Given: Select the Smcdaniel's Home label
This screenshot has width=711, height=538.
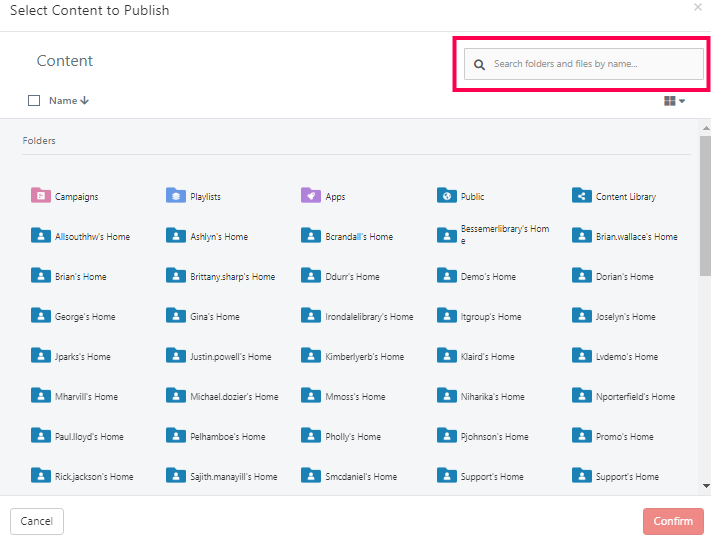Looking at the screenshot, I should point(361,476).
